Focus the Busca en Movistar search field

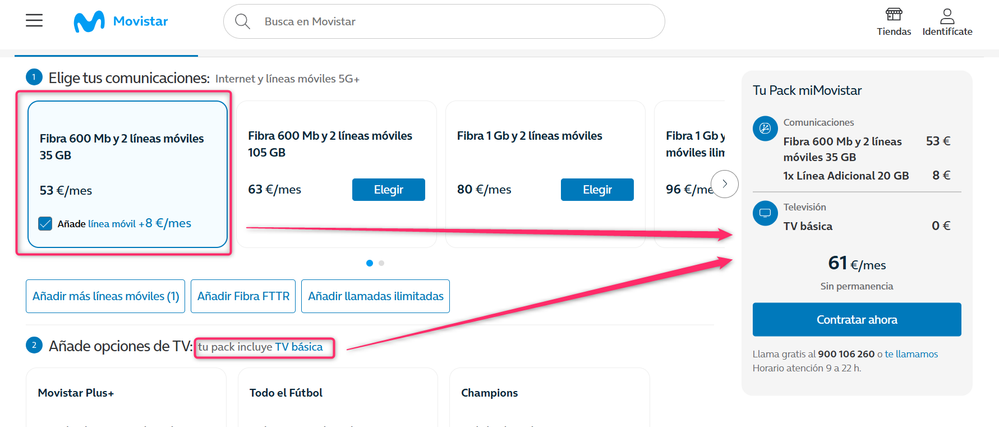(x=450, y=21)
